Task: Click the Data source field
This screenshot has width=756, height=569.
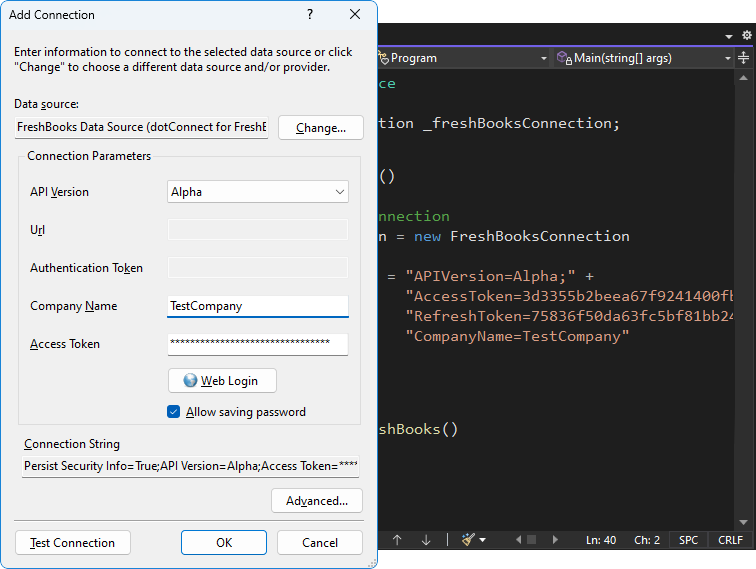Action: (141, 127)
